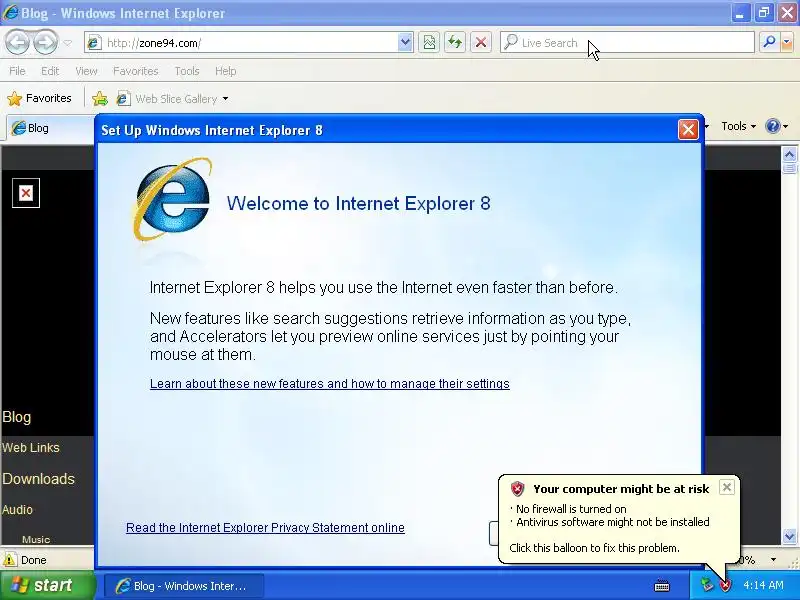Click the red Security Center tray icon

[x=725, y=585]
